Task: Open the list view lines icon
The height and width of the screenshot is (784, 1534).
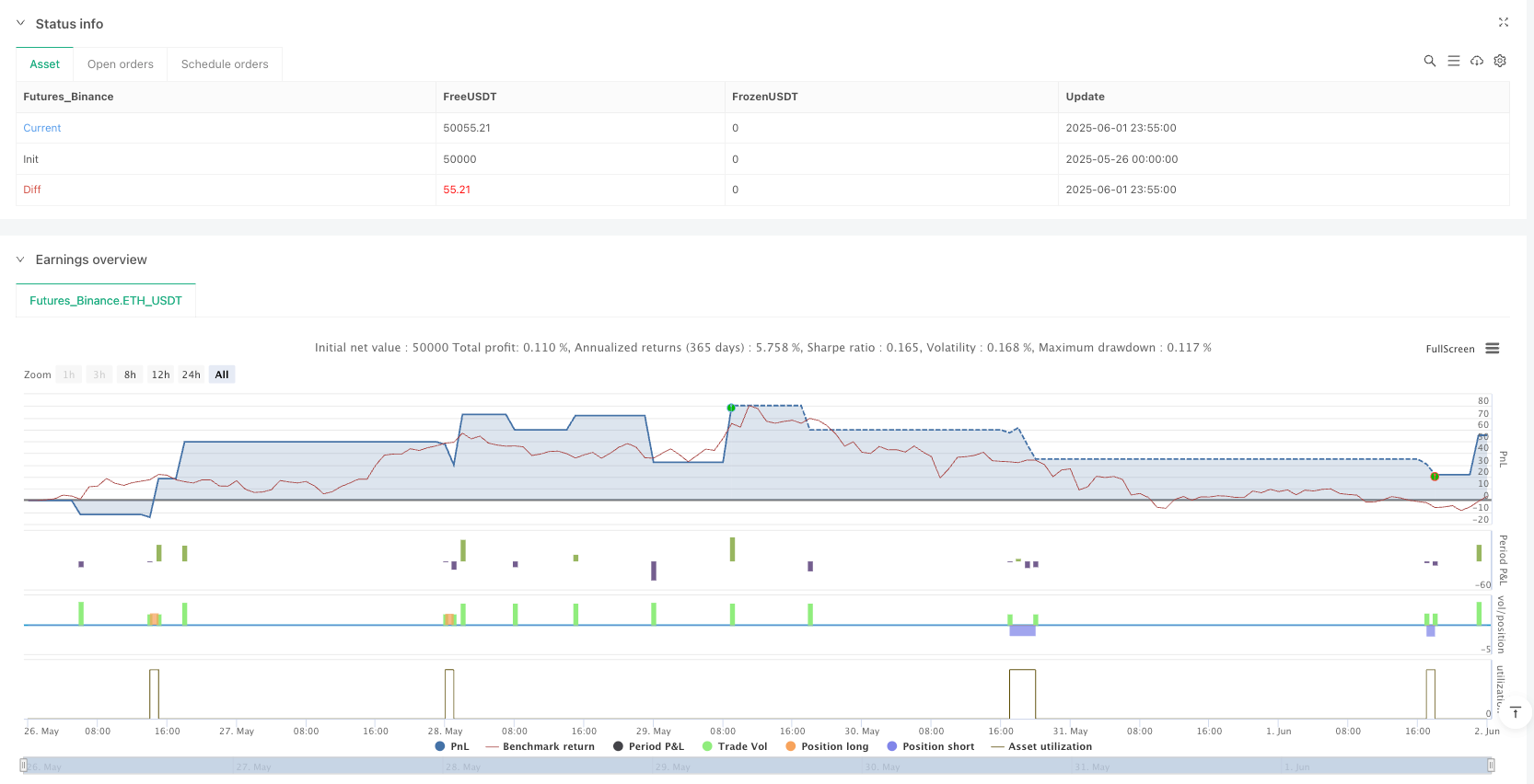Action: click(x=1453, y=61)
